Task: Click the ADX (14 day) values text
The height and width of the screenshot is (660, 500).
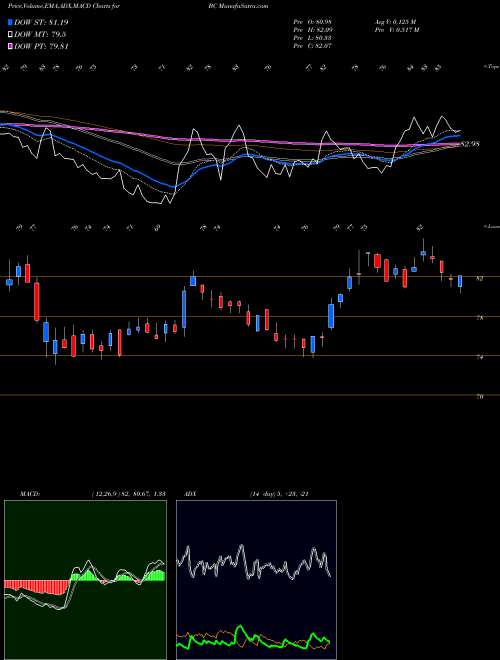Action: coord(280,494)
